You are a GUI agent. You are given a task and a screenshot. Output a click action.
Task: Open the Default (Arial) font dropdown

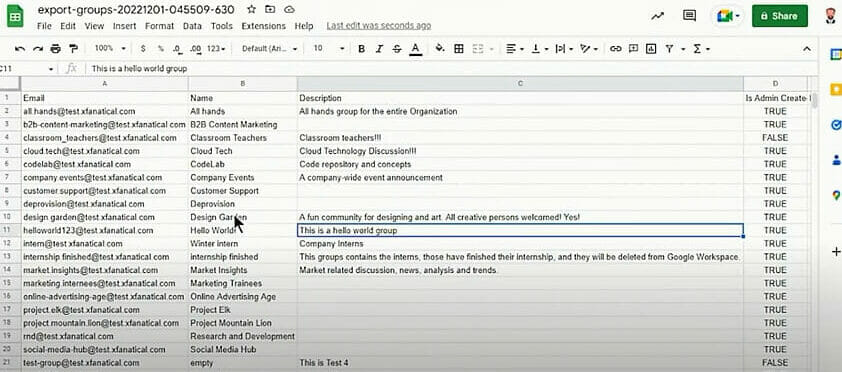pyautogui.click(x=270, y=49)
